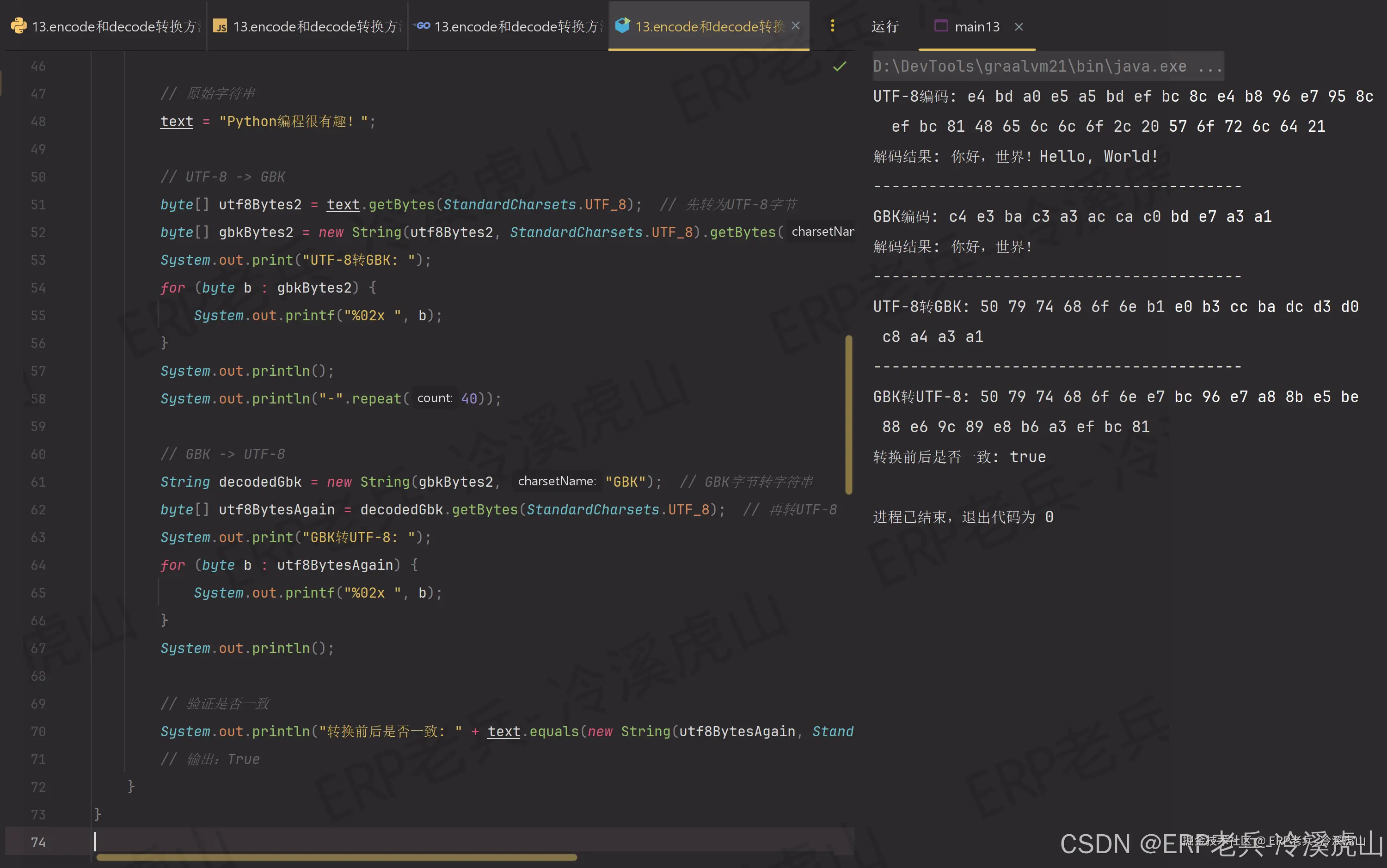The height and width of the screenshot is (868, 1387).
Task: Switch to the JS file tab
Action: pyautogui.click(x=316, y=26)
